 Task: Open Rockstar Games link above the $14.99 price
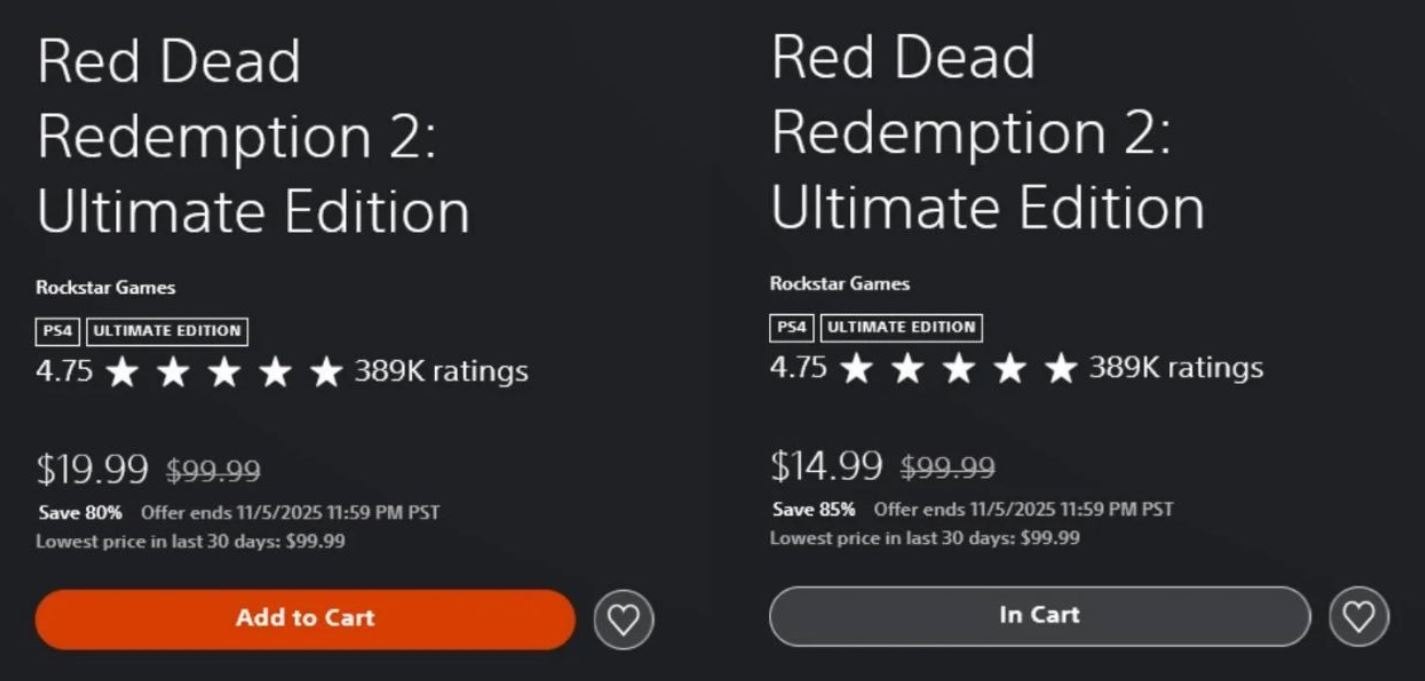click(x=839, y=284)
